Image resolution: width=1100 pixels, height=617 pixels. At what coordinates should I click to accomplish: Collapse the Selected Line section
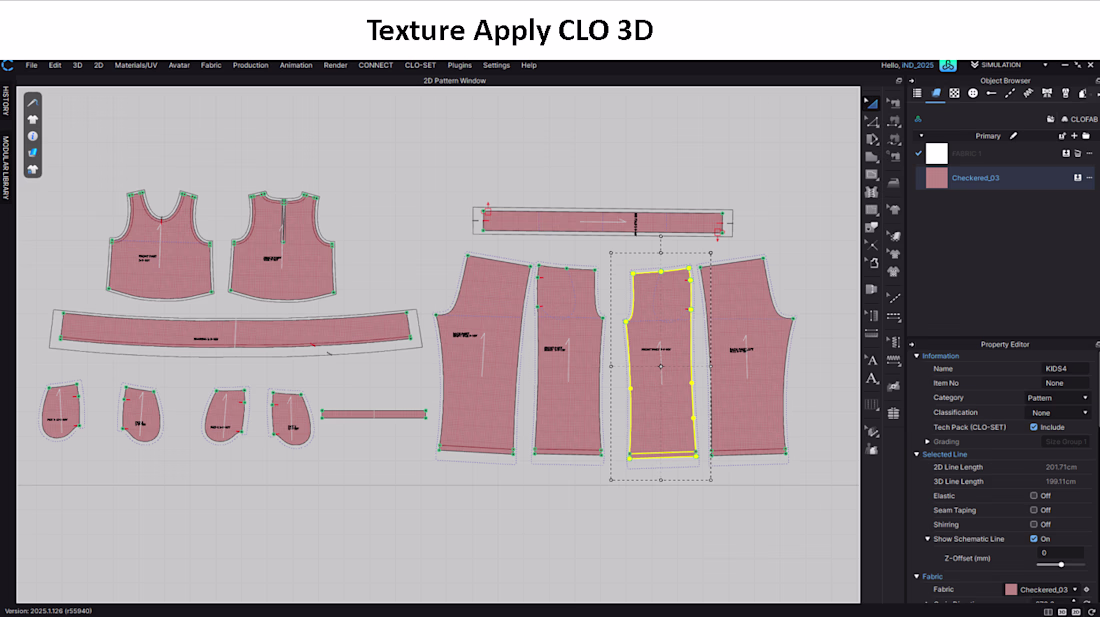point(916,454)
